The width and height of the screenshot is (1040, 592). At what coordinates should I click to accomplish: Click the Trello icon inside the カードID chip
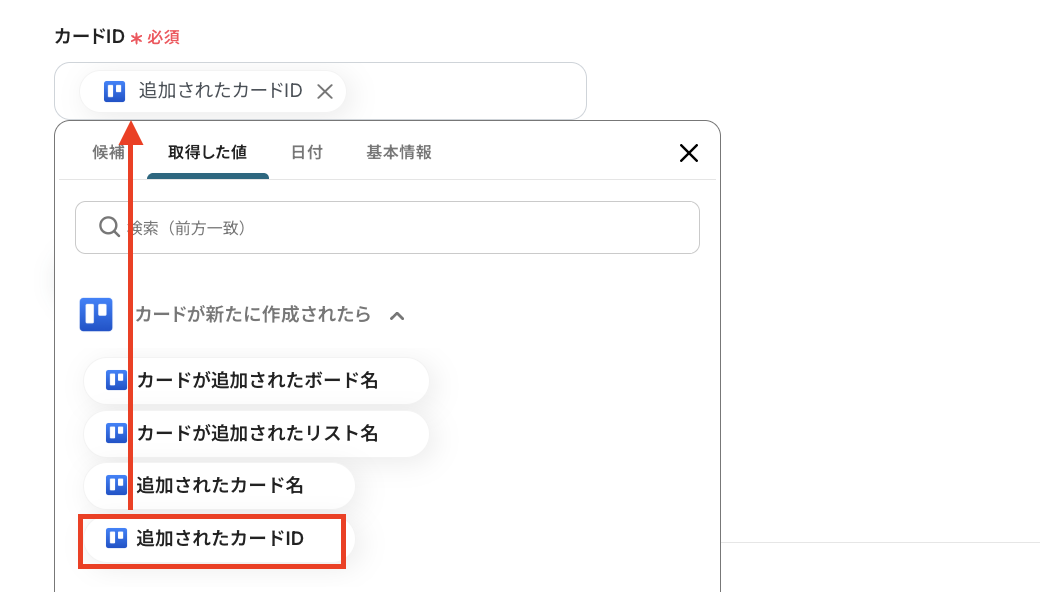coord(113,91)
